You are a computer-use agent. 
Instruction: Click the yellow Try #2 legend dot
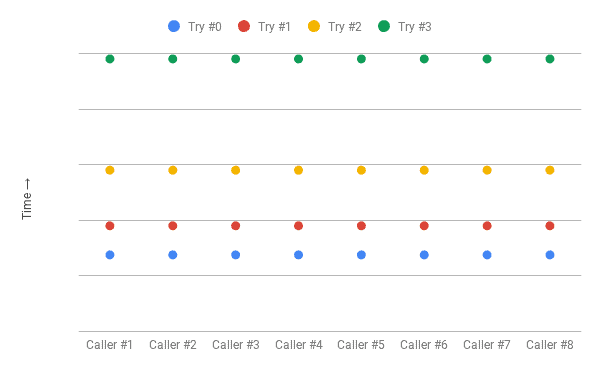click(x=314, y=26)
